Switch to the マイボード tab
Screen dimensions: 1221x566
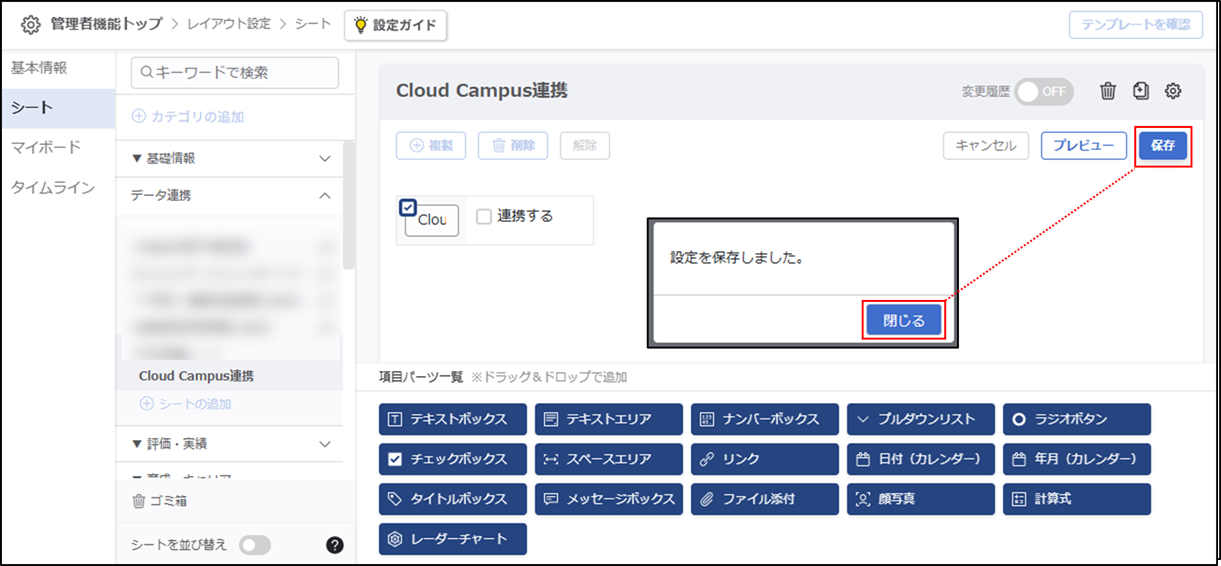(57, 148)
